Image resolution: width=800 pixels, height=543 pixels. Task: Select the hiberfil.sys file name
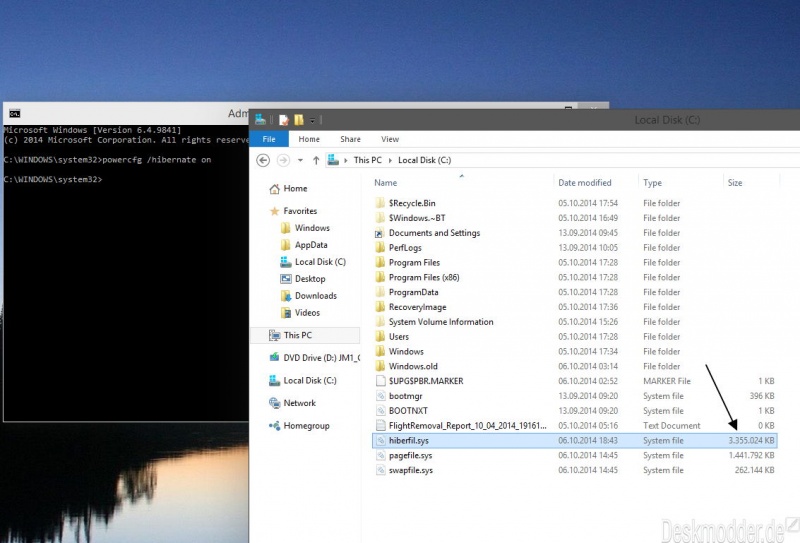click(x=409, y=440)
